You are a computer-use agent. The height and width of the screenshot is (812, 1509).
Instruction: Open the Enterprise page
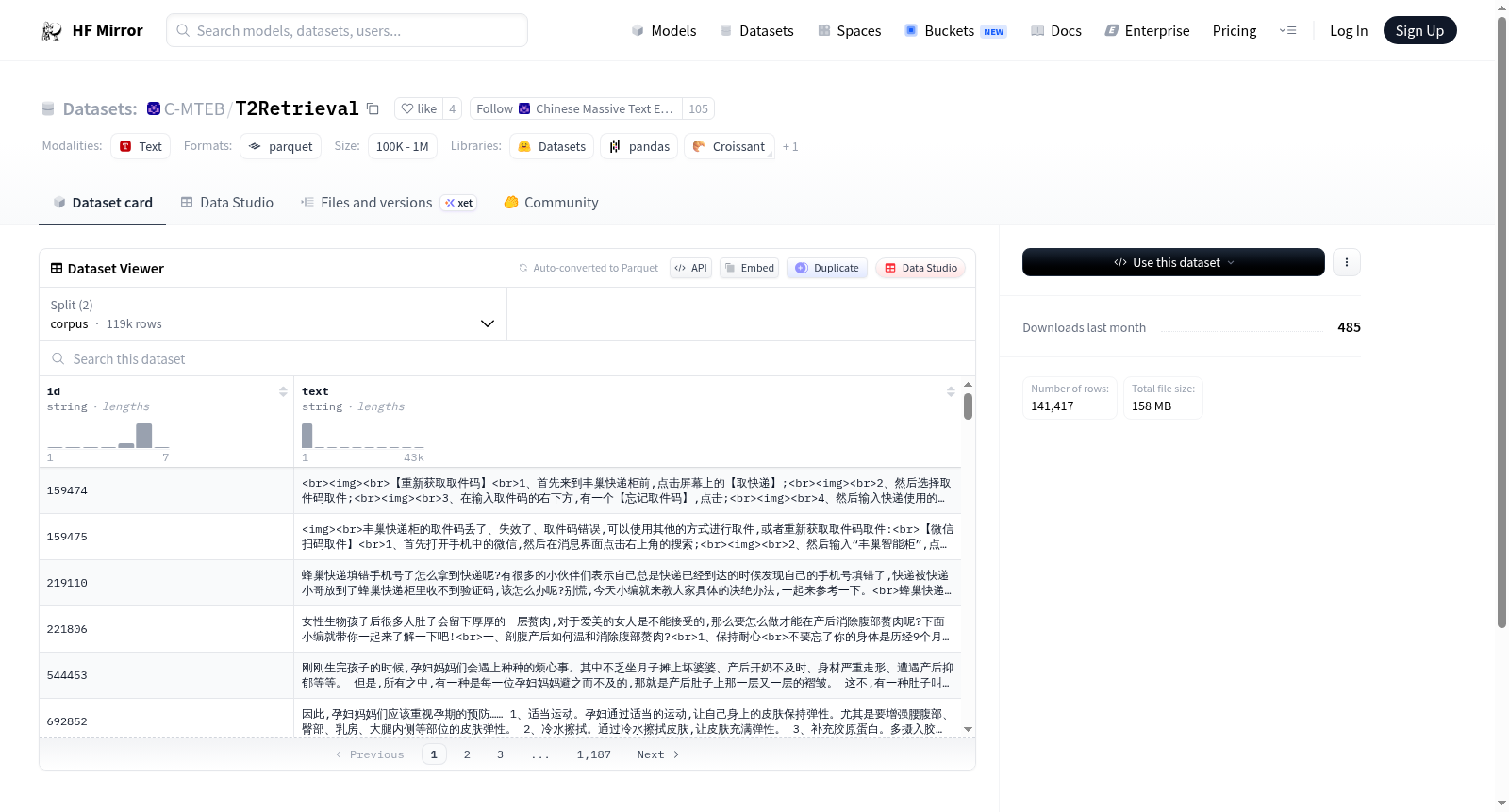(x=1147, y=31)
